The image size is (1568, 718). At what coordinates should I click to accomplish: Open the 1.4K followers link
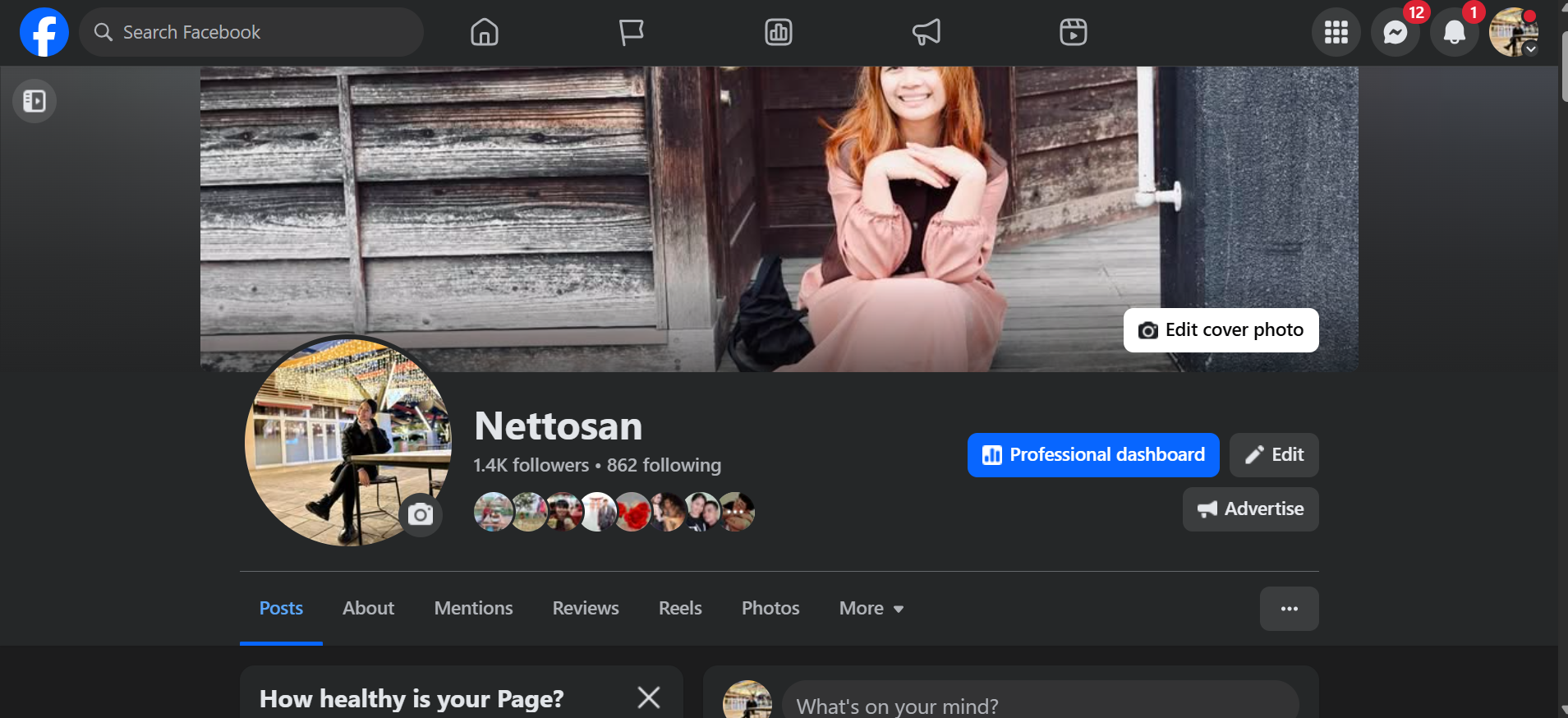pos(531,465)
